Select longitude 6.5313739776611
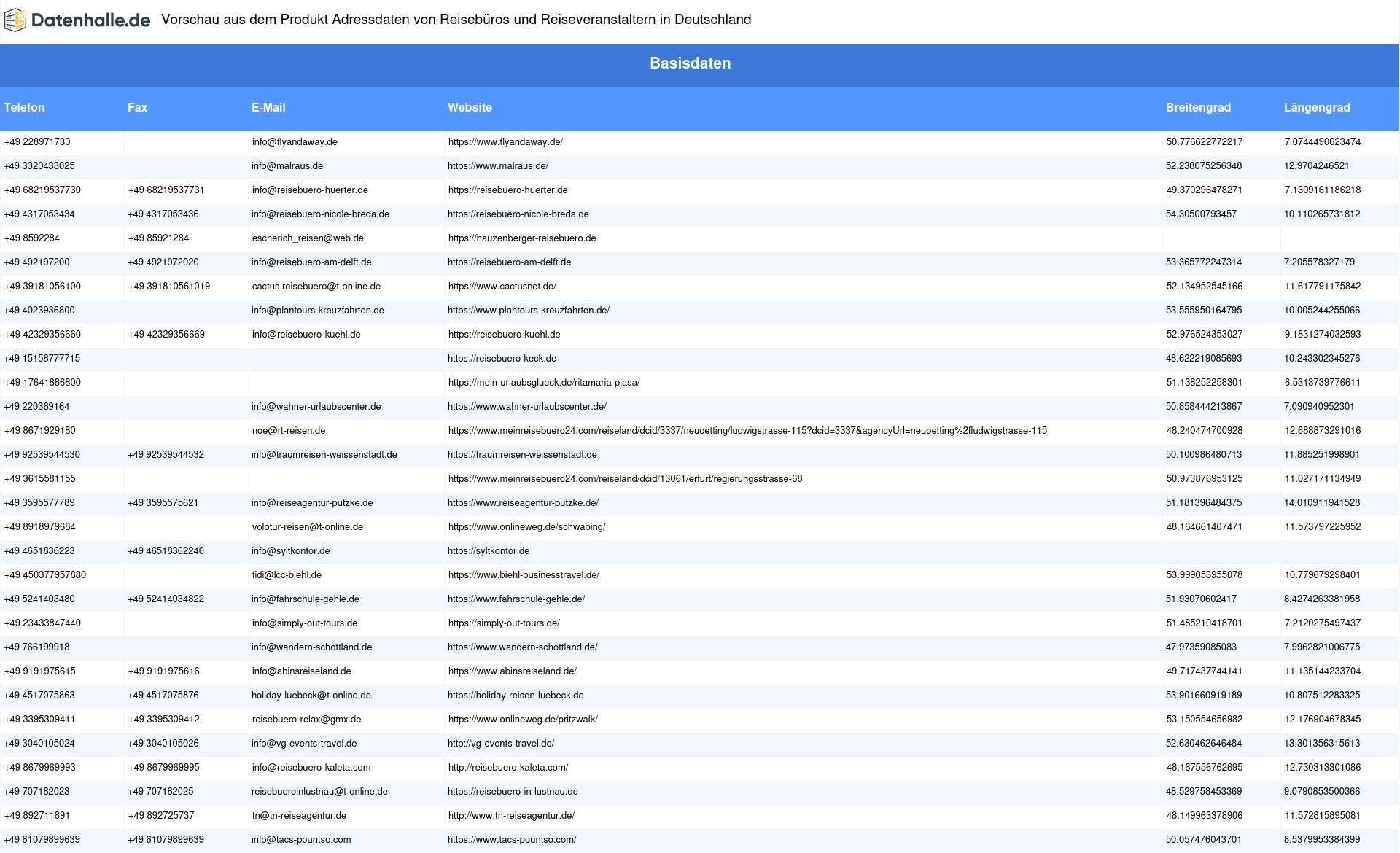This screenshot has height=853, width=1400. (x=1323, y=383)
